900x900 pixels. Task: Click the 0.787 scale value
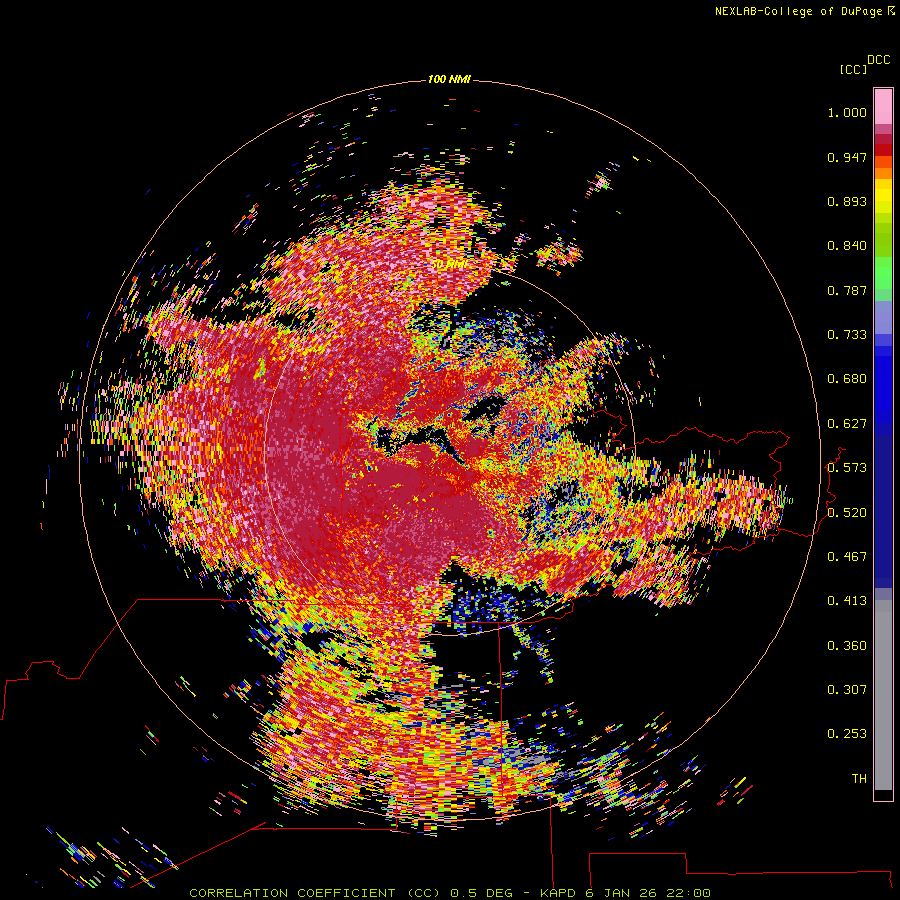pyautogui.click(x=847, y=290)
